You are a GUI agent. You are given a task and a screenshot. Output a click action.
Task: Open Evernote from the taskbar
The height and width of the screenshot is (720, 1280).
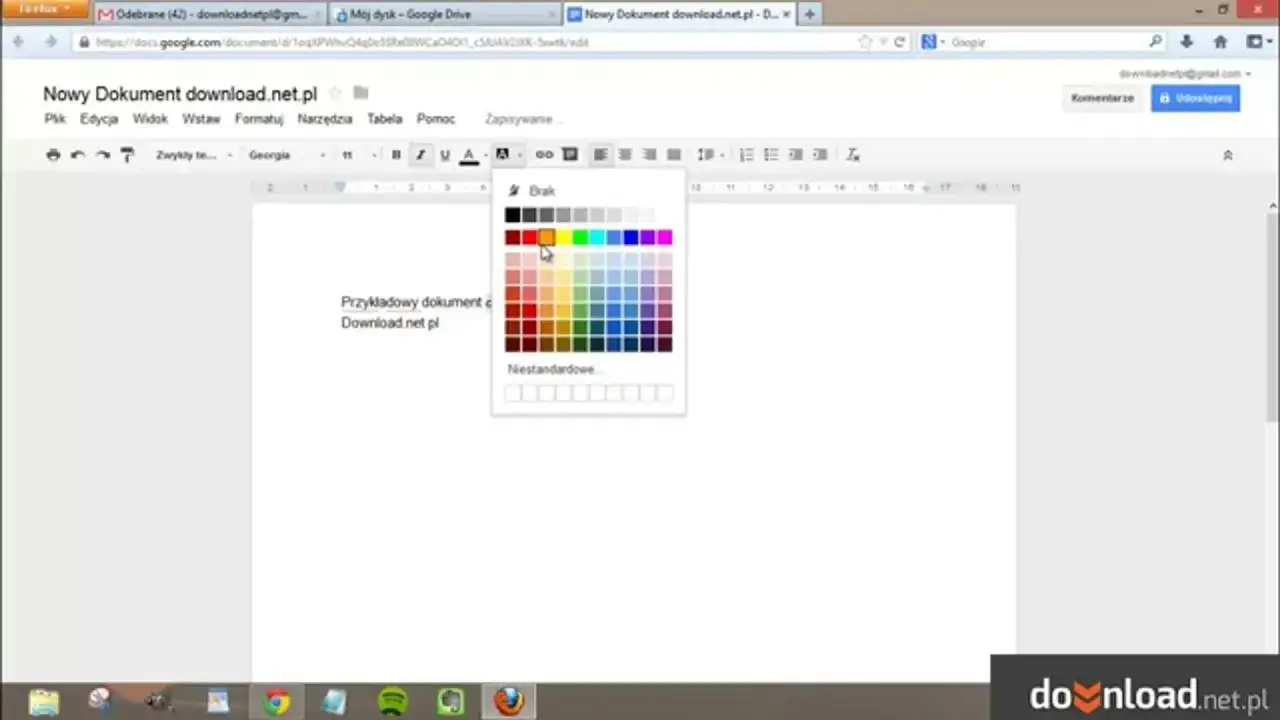(x=451, y=702)
